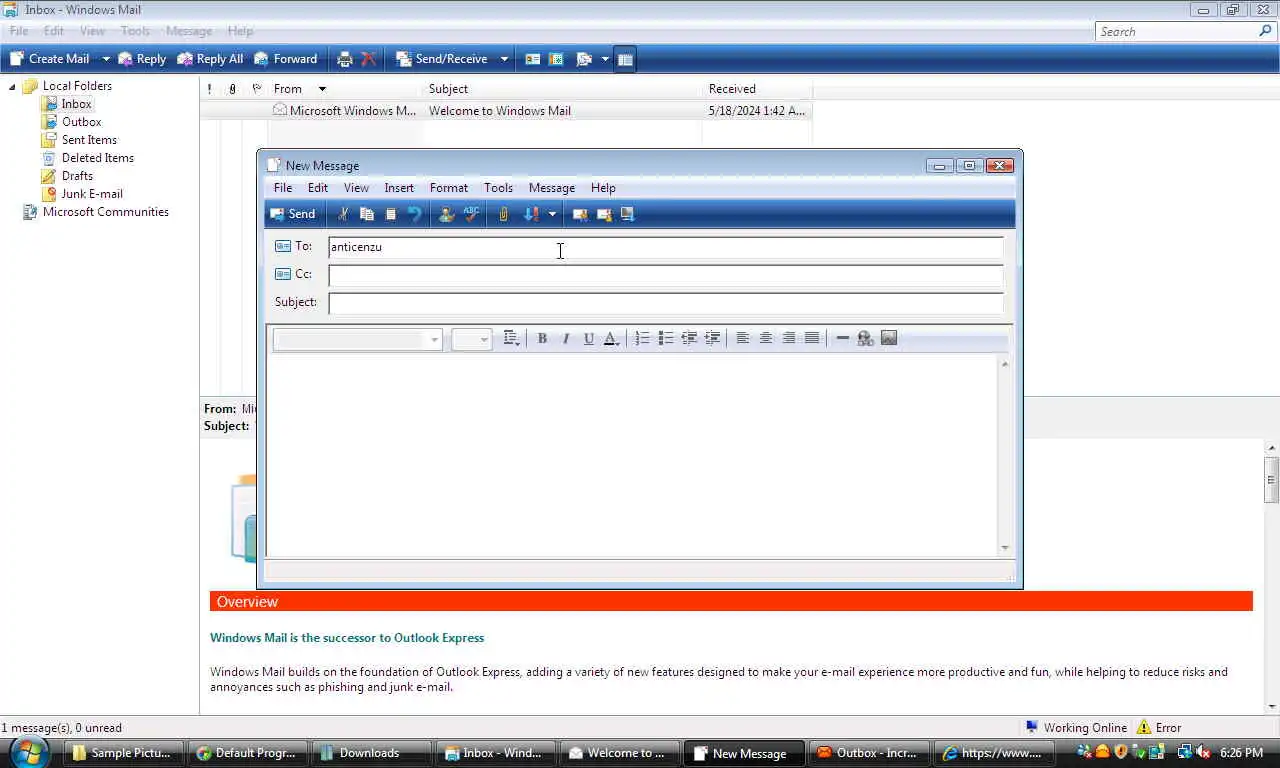This screenshot has width=1280, height=768.
Task: Click the Check Names icon
Action: (x=447, y=214)
